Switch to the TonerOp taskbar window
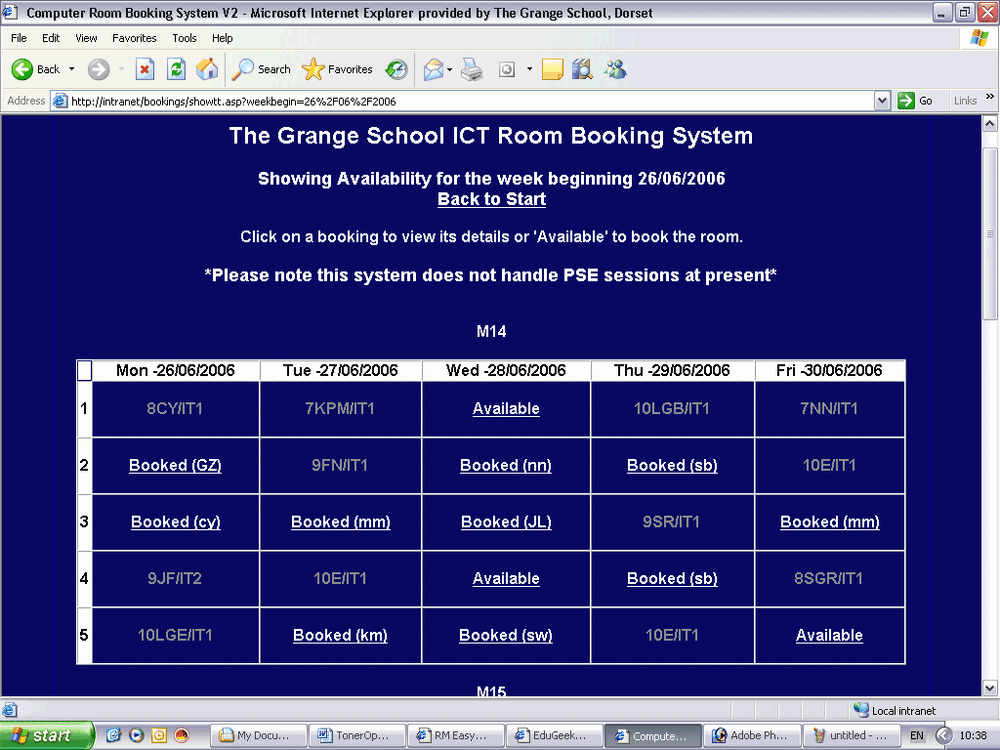The image size is (1000, 750). click(357, 735)
